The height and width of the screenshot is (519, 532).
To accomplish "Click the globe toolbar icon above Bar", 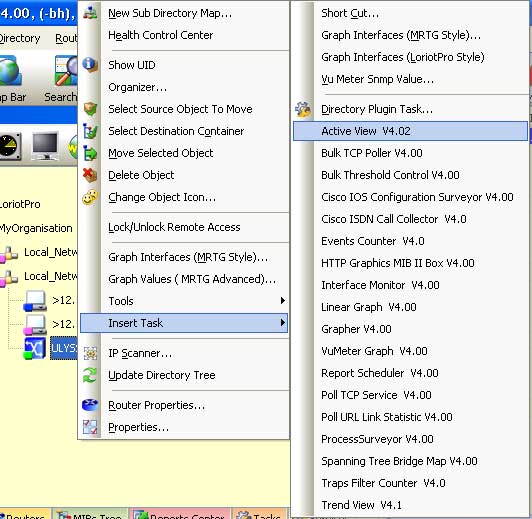I will 10,71.
